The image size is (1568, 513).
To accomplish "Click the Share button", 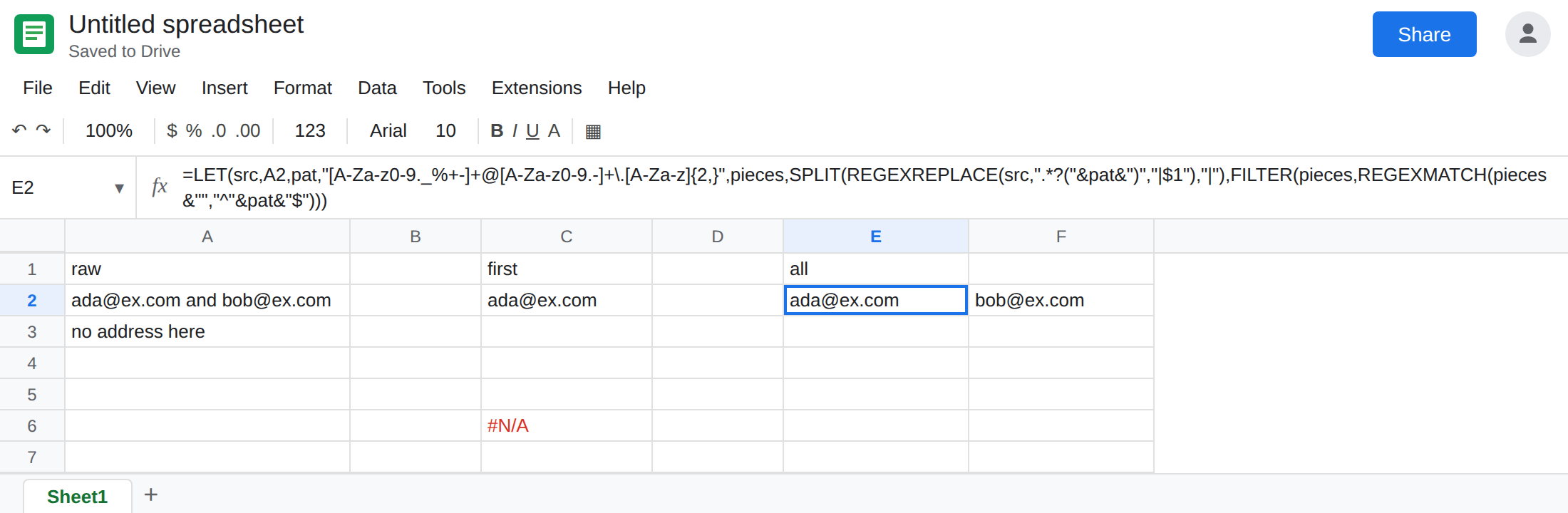I will tap(1424, 34).
